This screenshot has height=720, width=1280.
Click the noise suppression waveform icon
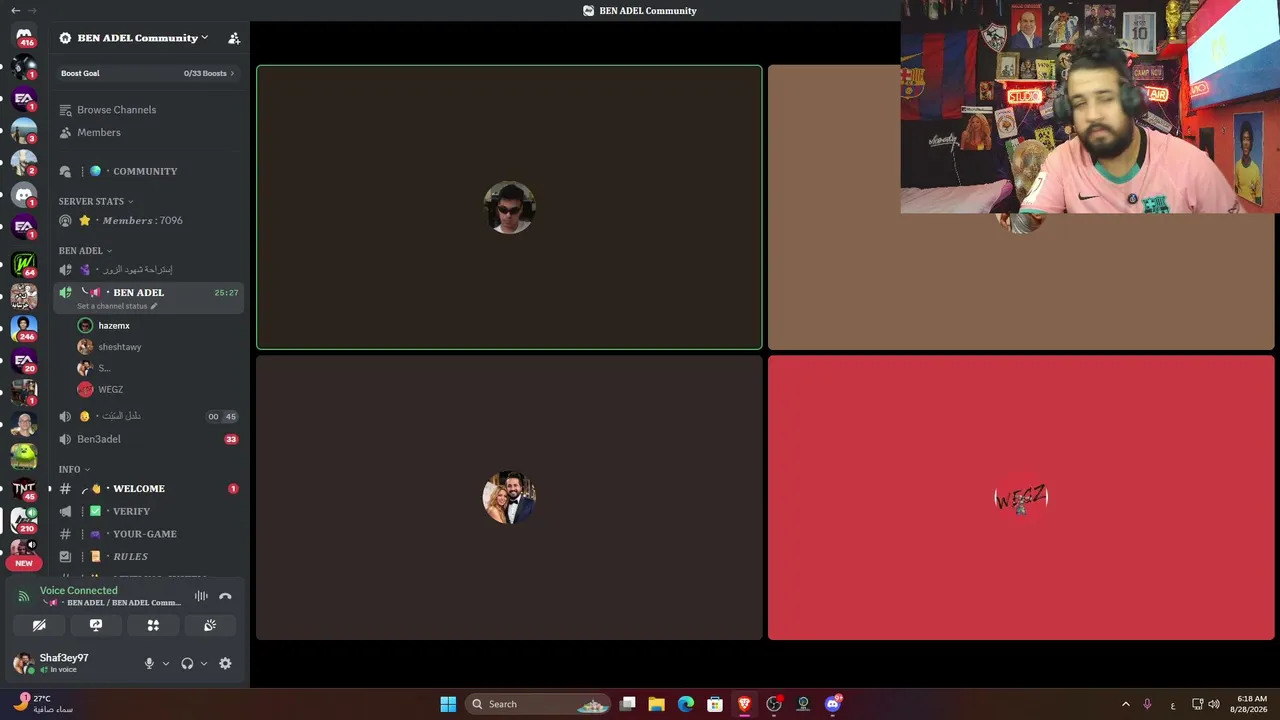click(x=201, y=596)
